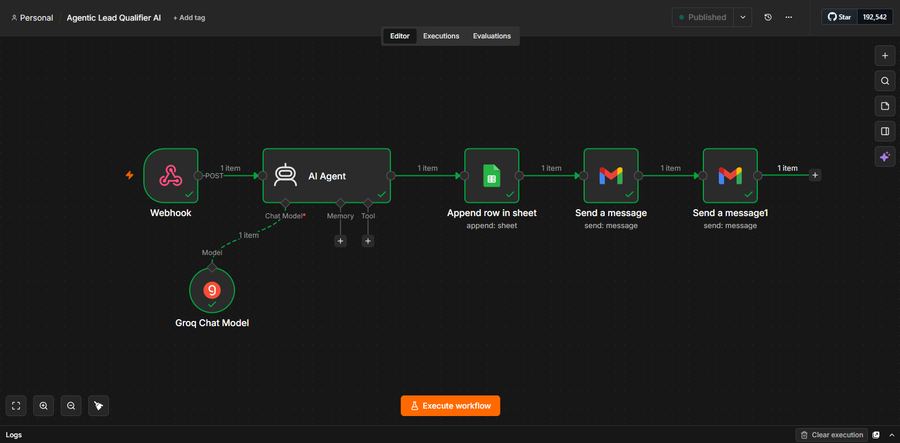Image resolution: width=900 pixels, height=443 pixels.
Task: Click the Webhook node label
Action: click(x=170, y=213)
